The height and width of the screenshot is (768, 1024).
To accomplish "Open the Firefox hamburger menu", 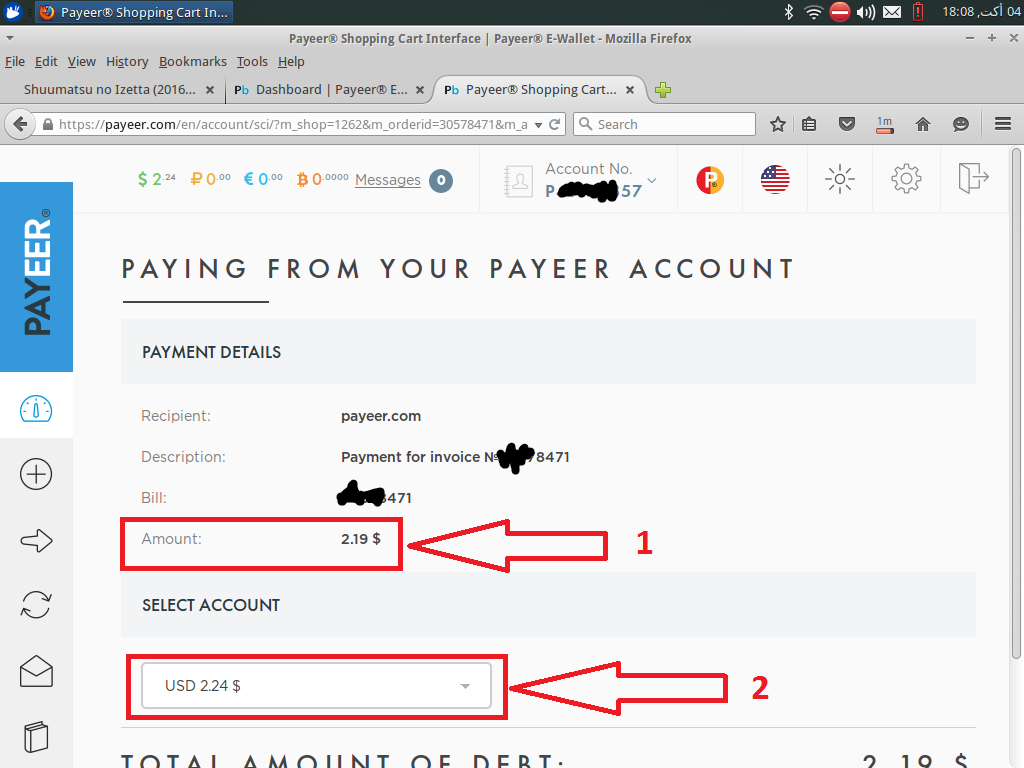I will pos(1003,124).
